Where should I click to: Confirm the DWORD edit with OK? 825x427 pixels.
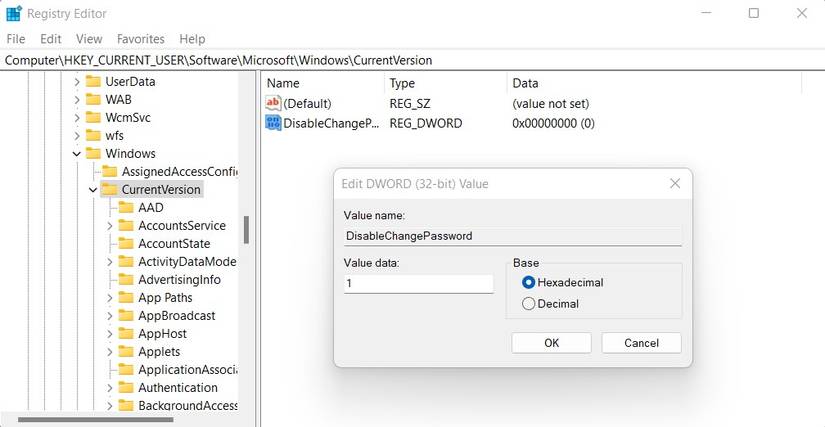551,343
